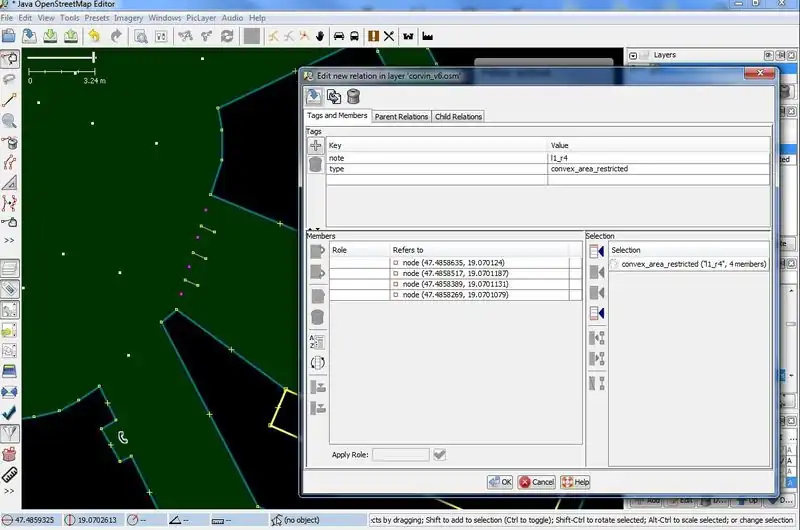Select the Draw nodes tool

tap(10, 100)
